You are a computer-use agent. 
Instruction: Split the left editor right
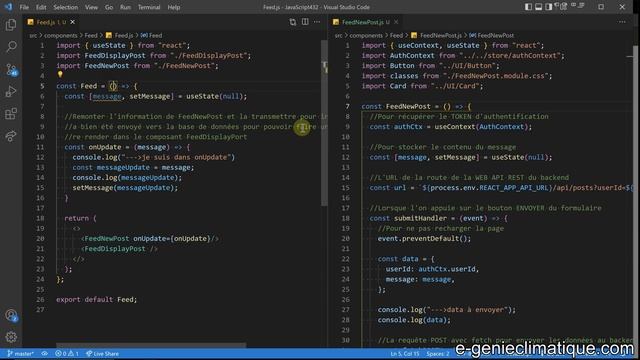pyautogui.click(x=305, y=22)
